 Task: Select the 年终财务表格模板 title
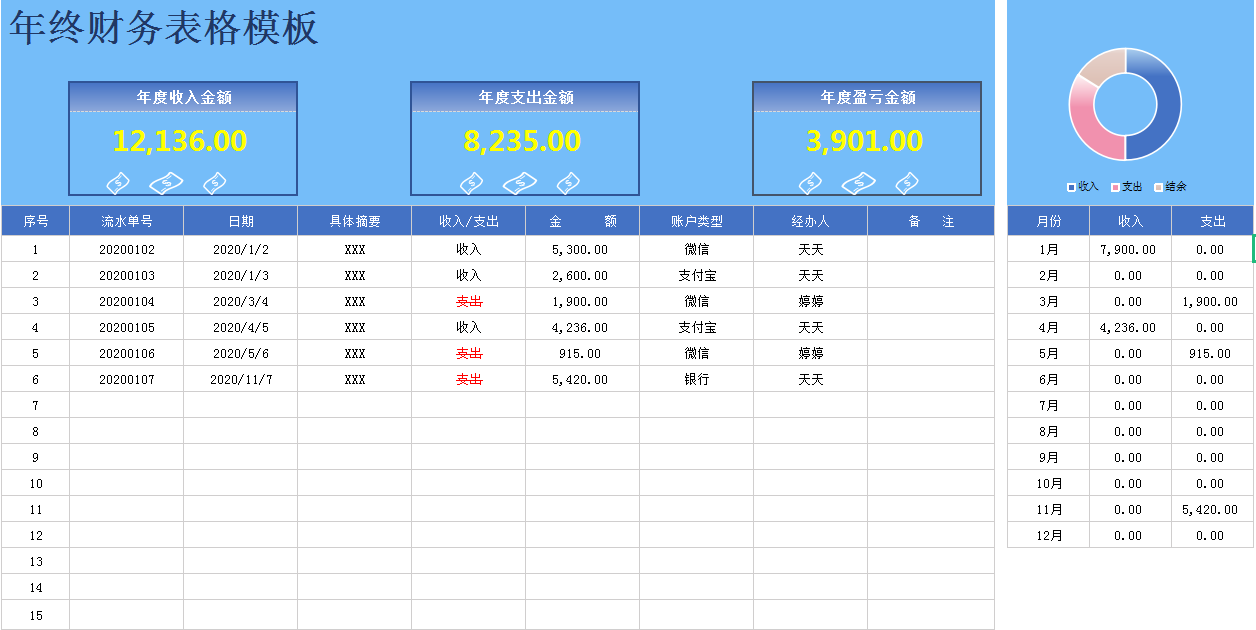click(x=164, y=28)
